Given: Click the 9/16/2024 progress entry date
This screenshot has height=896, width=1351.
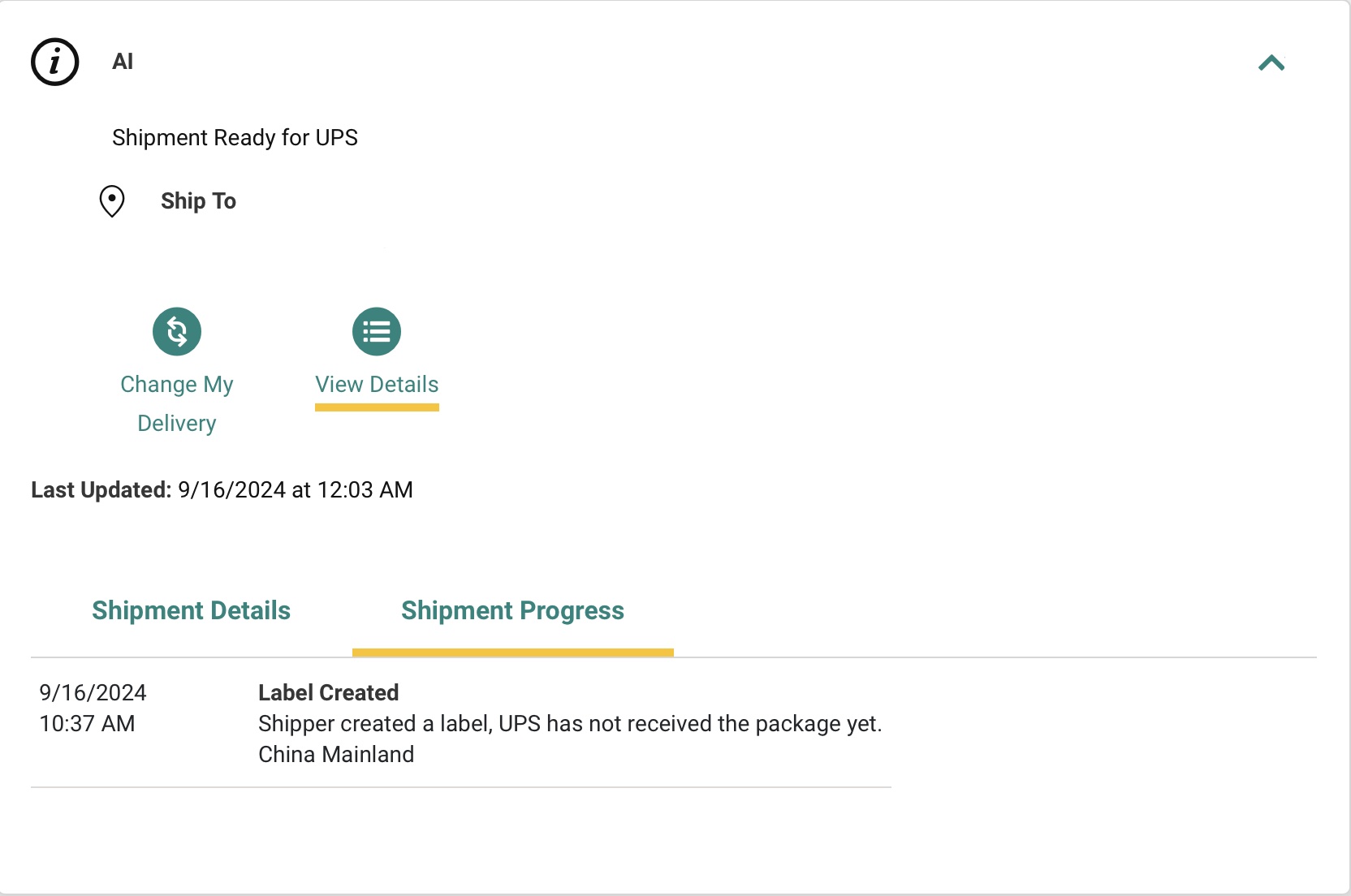Looking at the screenshot, I should coord(93,693).
